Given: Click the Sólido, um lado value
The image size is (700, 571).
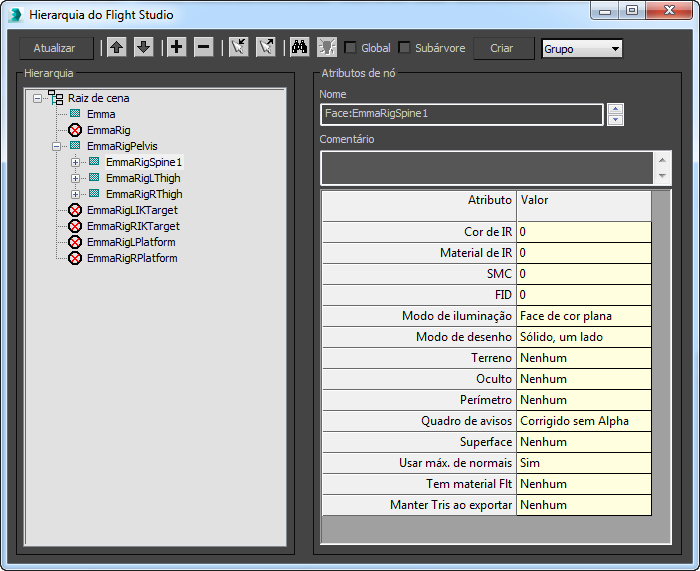Looking at the screenshot, I should (584, 337).
